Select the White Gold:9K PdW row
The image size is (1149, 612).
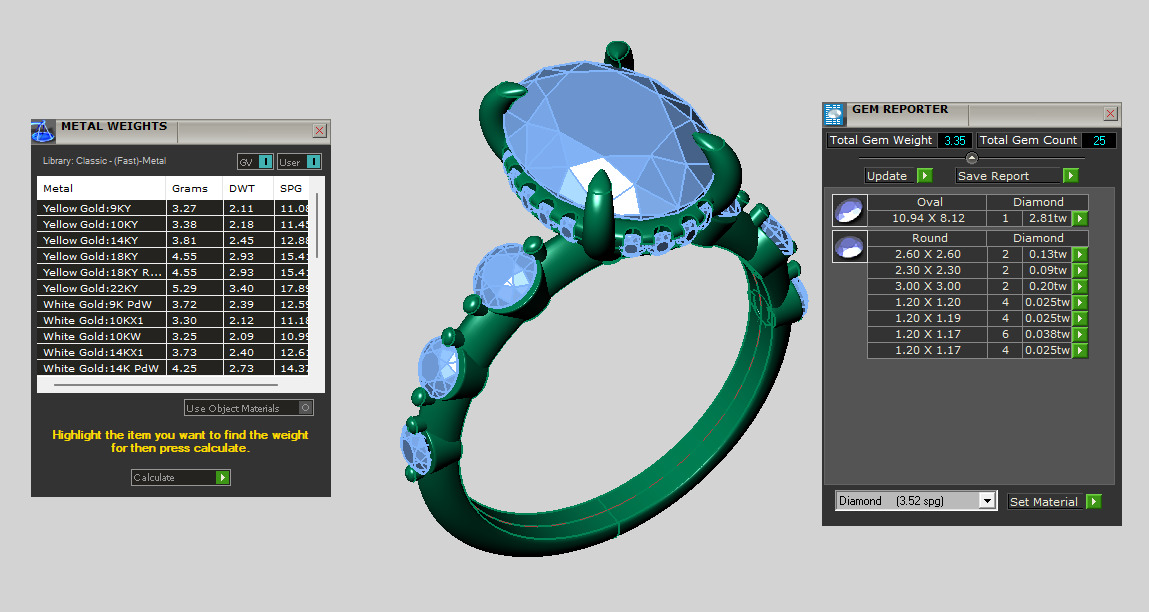point(173,304)
